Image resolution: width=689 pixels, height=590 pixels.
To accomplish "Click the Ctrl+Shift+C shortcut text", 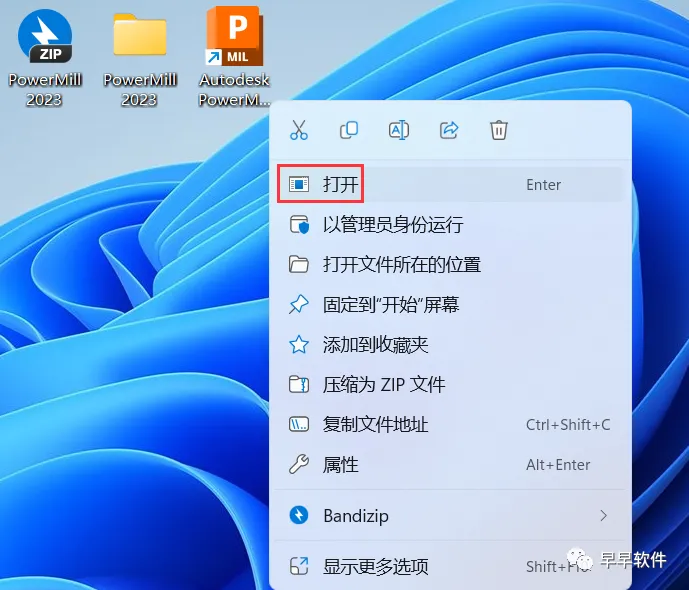I will pos(568,425).
